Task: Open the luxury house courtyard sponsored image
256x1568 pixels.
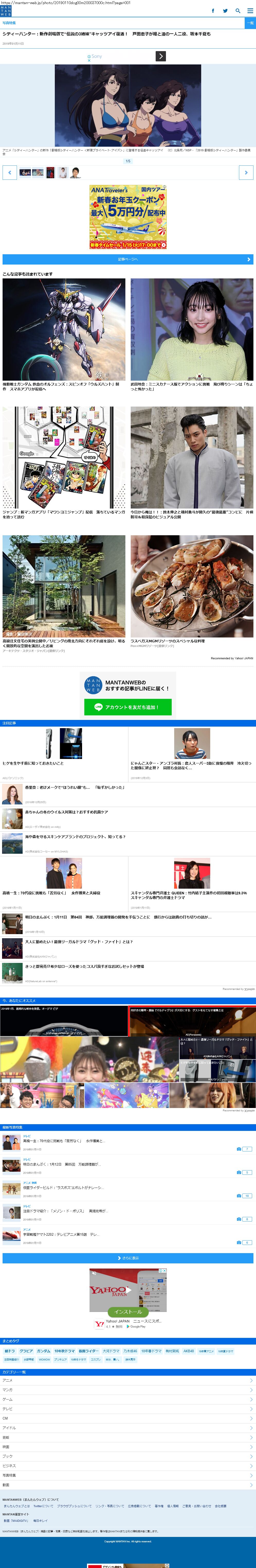Action: coord(64,586)
